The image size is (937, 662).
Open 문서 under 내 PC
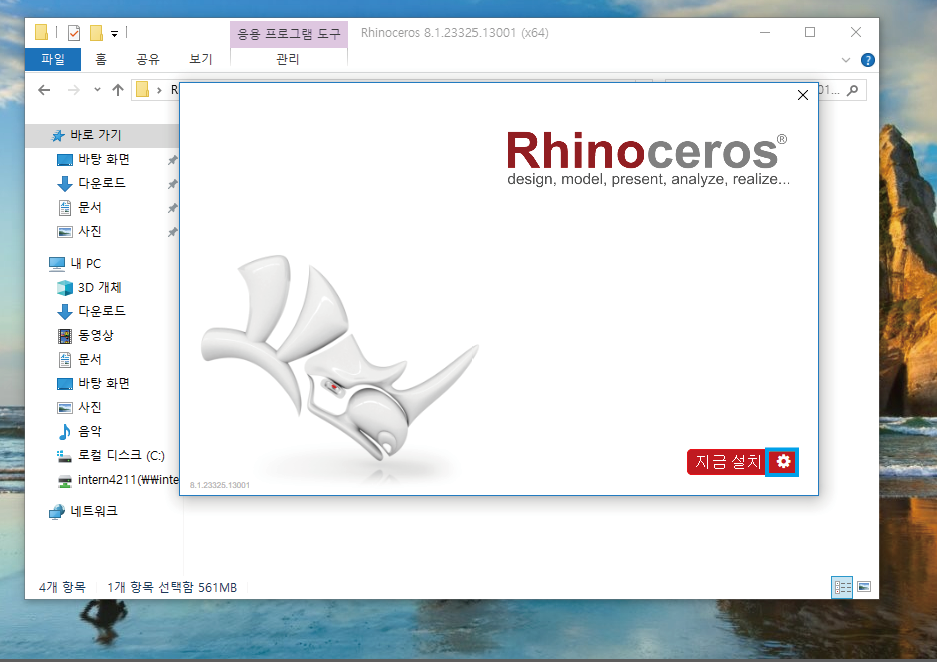click(90, 359)
